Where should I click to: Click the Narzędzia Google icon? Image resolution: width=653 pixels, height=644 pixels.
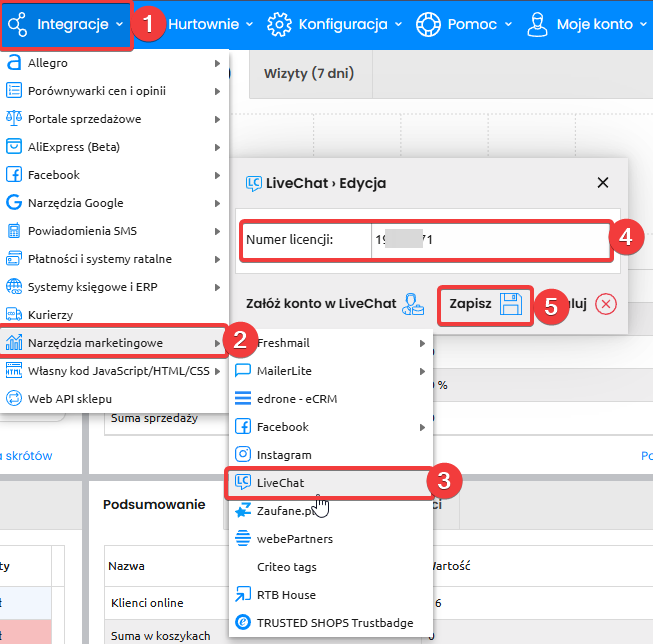coord(14,203)
